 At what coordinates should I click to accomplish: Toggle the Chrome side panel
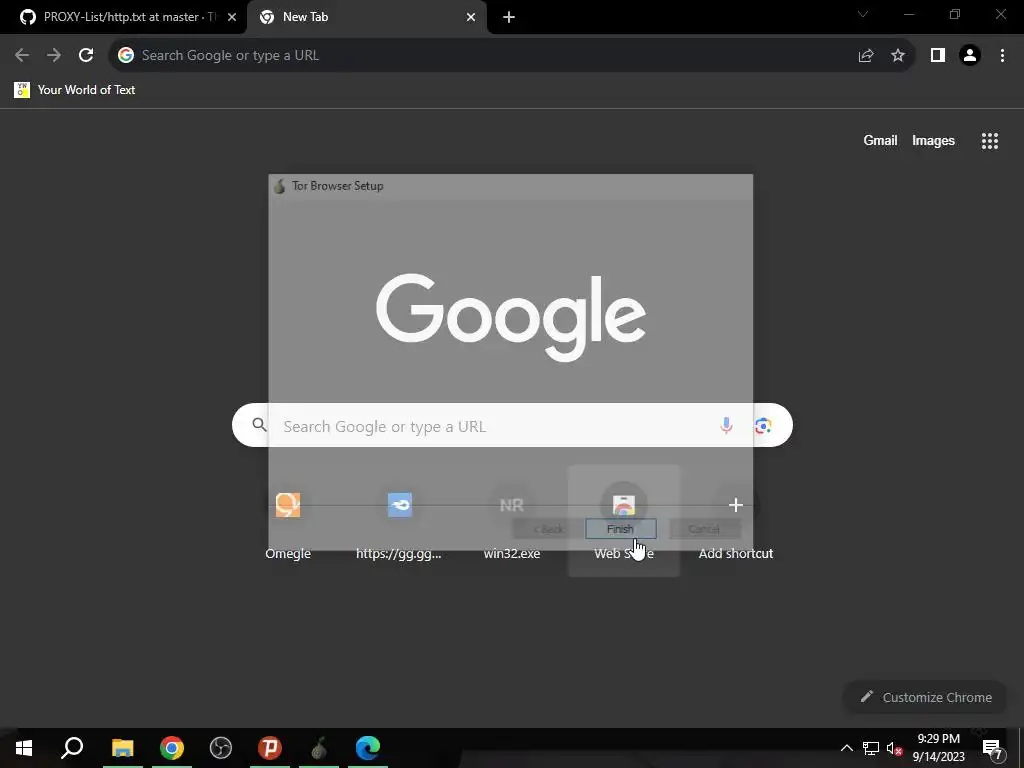(x=938, y=55)
